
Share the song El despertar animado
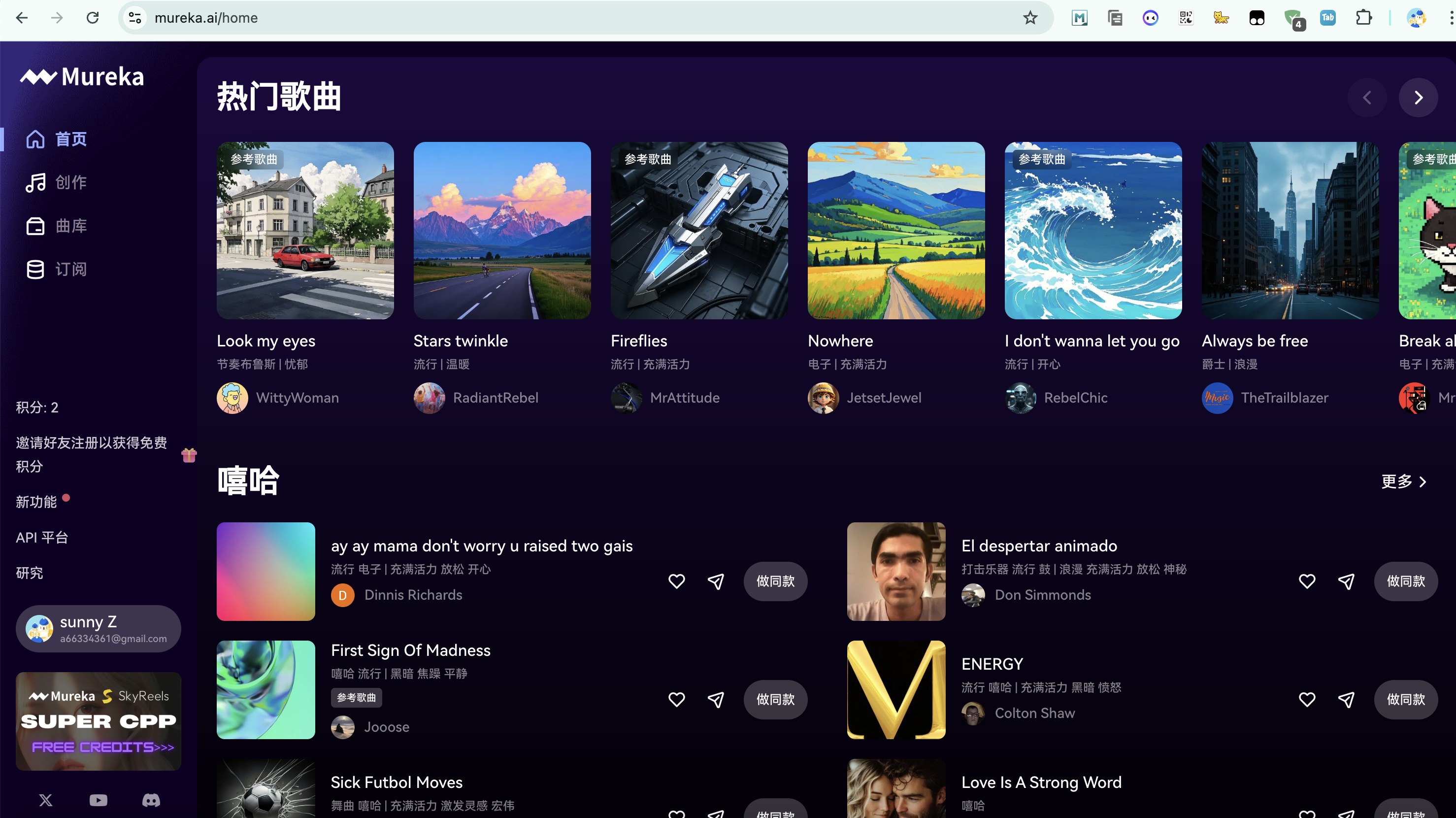point(1346,581)
